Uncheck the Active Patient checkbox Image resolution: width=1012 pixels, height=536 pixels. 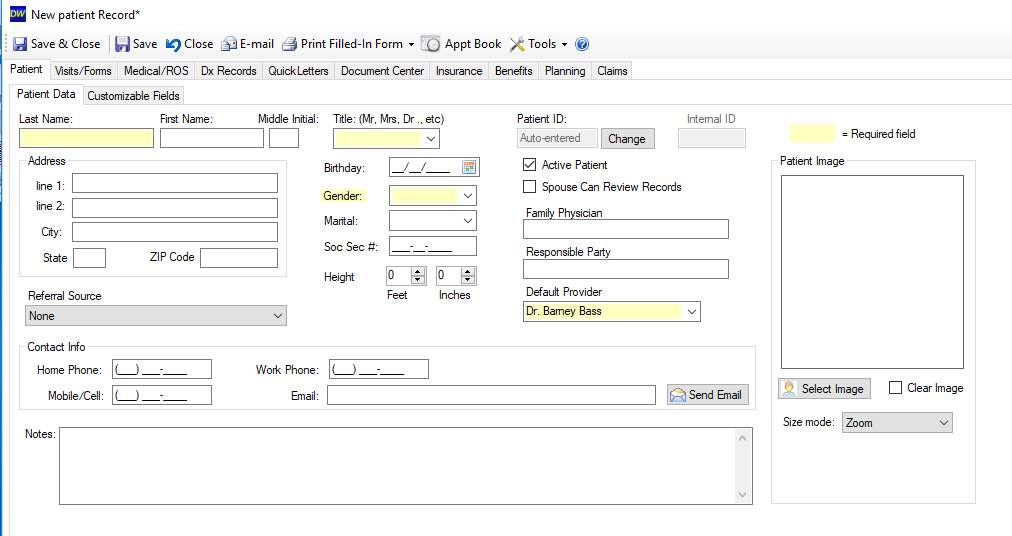pyautogui.click(x=530, y=165)
